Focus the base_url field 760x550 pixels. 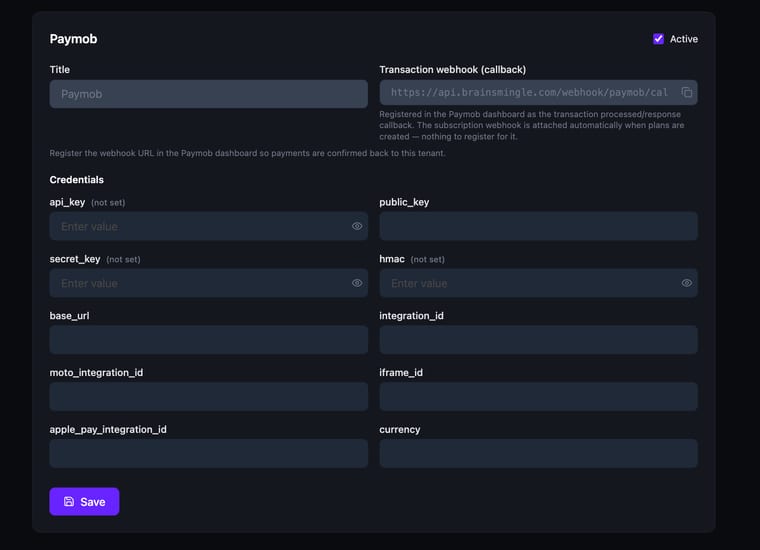208,340
